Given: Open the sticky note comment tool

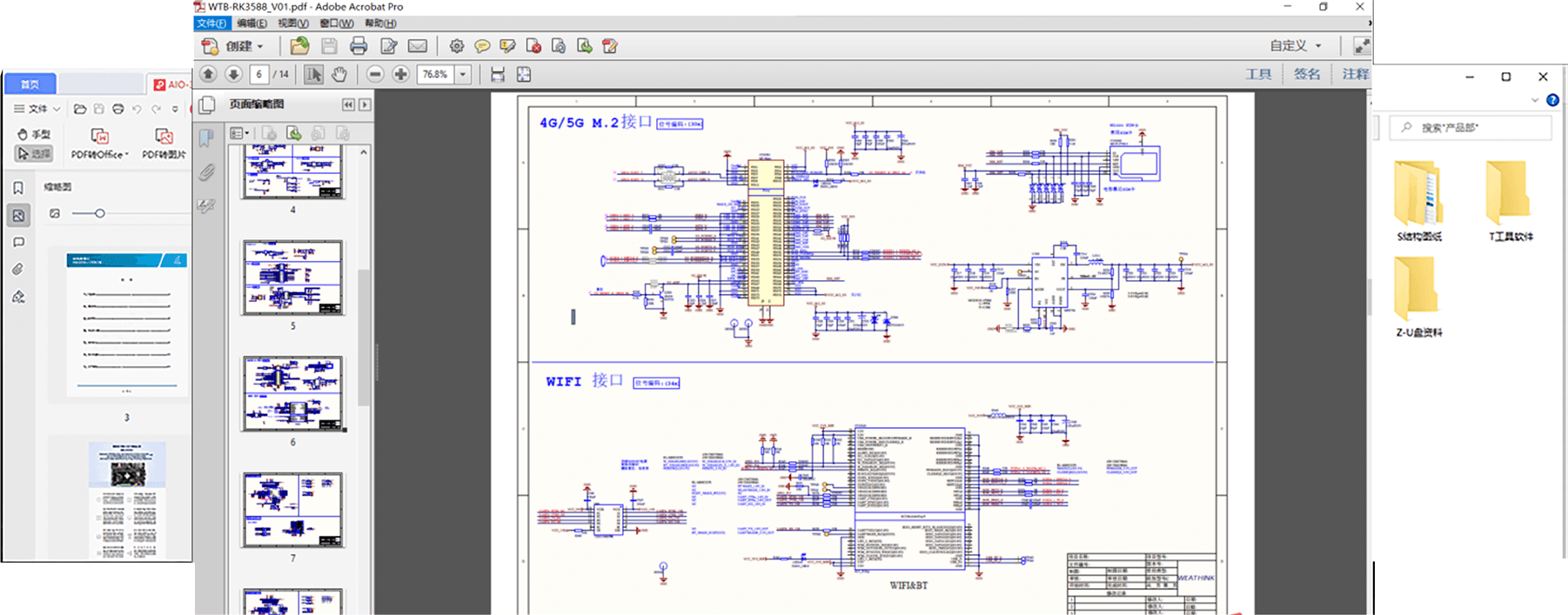Looking at the screenshot, I should (481, 46).
